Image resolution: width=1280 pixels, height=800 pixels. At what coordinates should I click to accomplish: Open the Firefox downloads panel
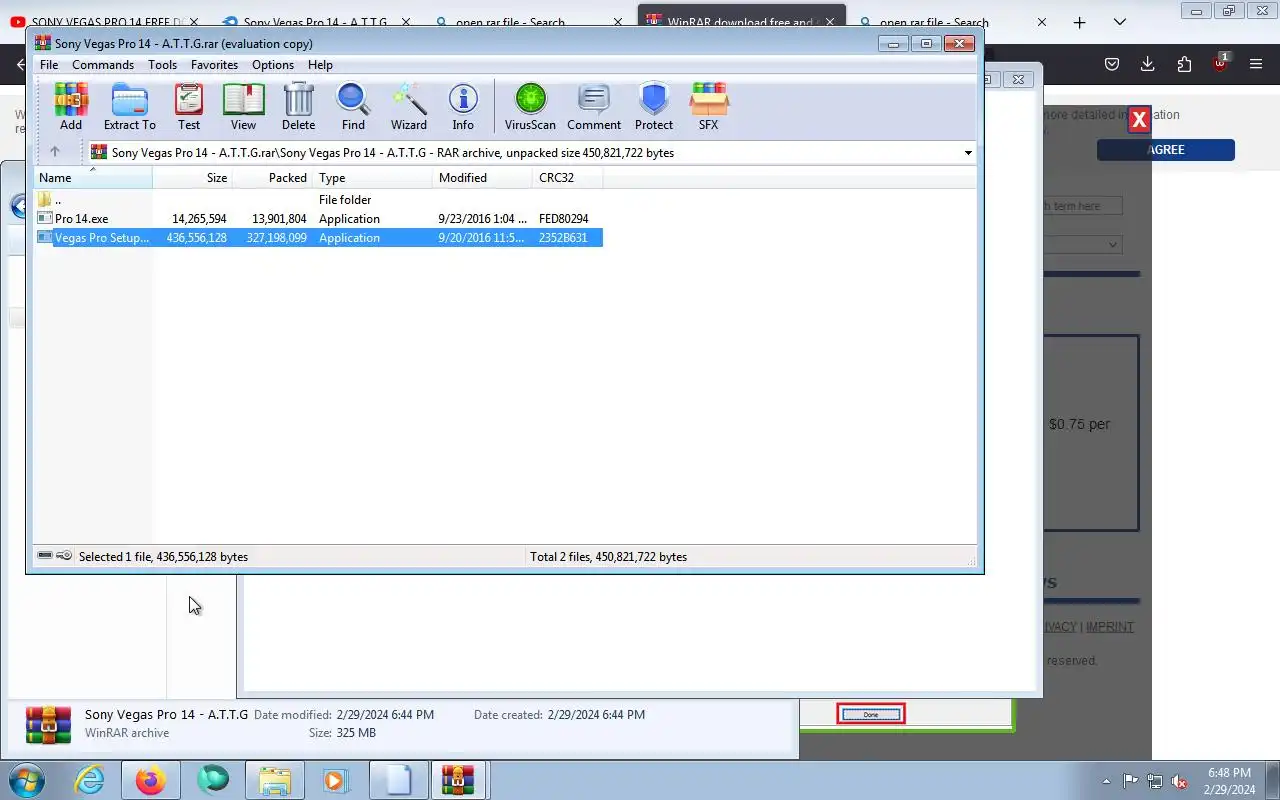coord(1147,64)
